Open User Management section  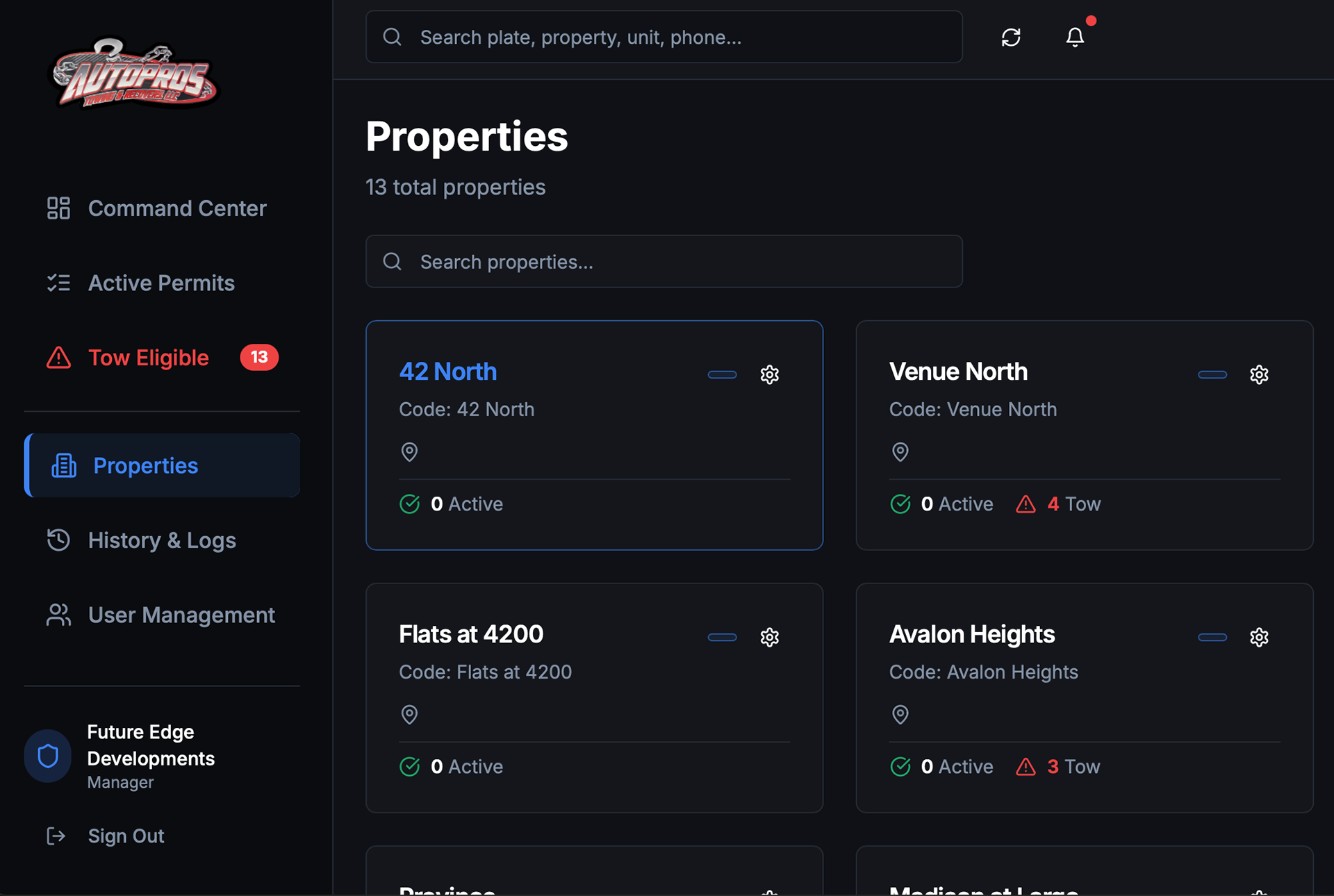[181, 615]
